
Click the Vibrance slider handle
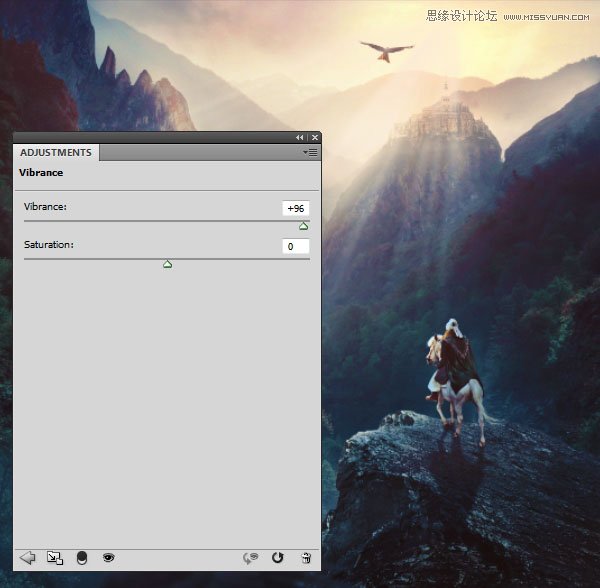pyautogui.click(x=303, y=226)
